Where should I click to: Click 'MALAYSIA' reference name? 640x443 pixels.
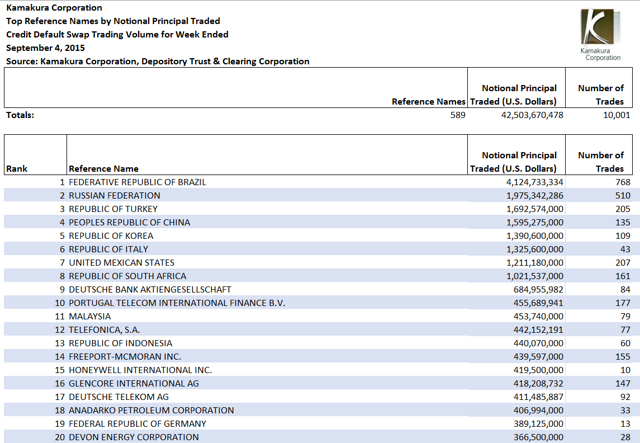pyautogui.click(x=89, y=317)
